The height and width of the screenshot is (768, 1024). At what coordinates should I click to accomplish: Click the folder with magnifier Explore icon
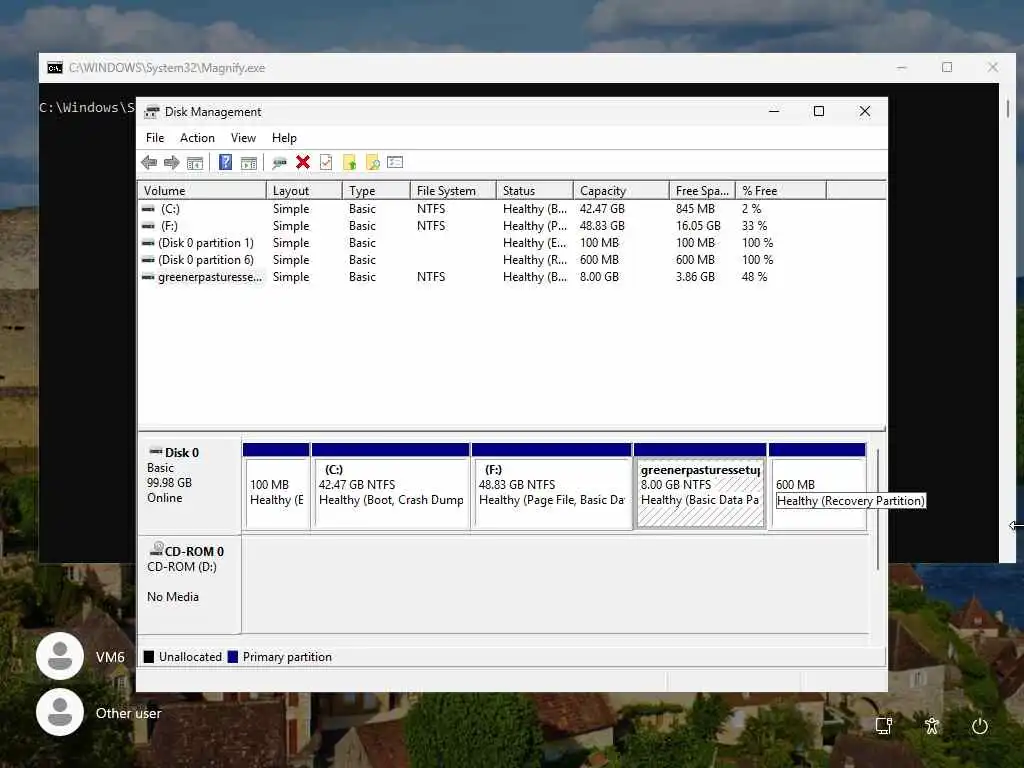(372, 162)
